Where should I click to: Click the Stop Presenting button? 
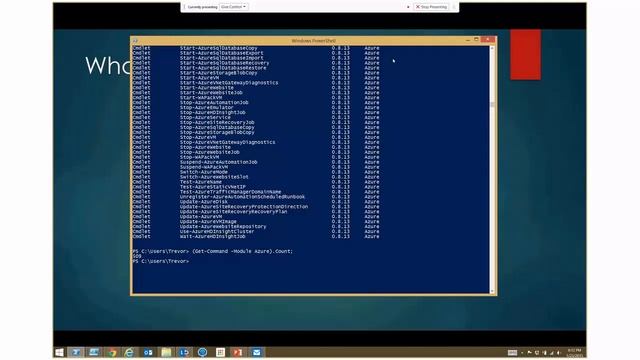tap(431, 7)
